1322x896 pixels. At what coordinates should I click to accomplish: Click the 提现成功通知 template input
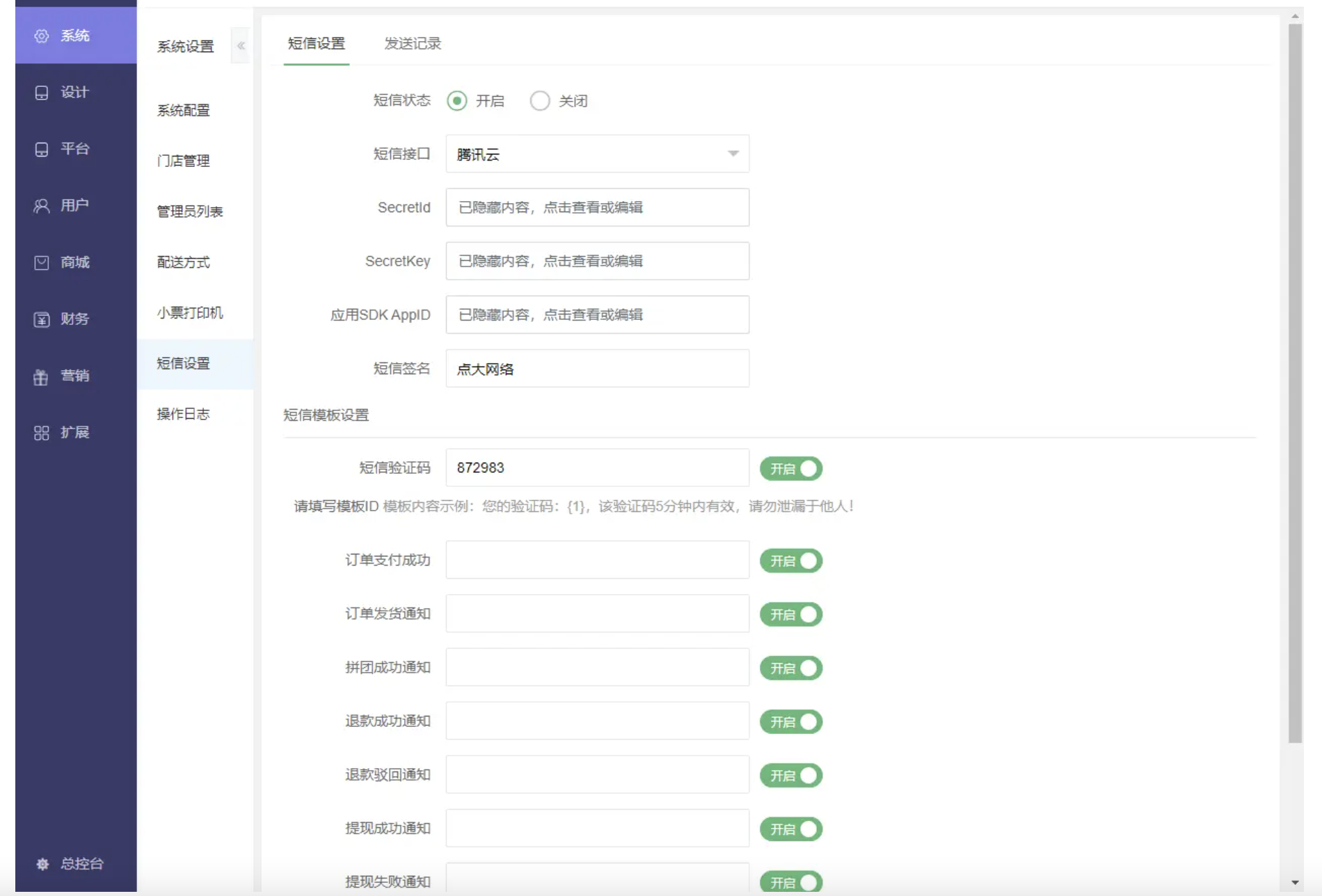pos(598,828)
